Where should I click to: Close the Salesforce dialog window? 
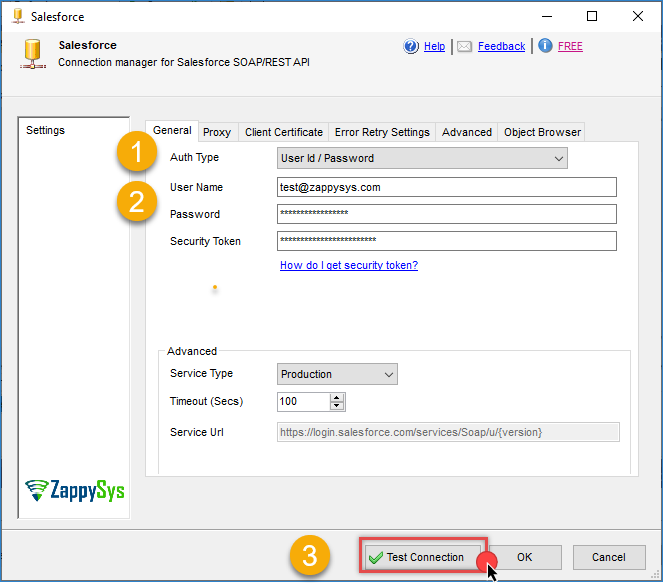(x=638, y=16)
